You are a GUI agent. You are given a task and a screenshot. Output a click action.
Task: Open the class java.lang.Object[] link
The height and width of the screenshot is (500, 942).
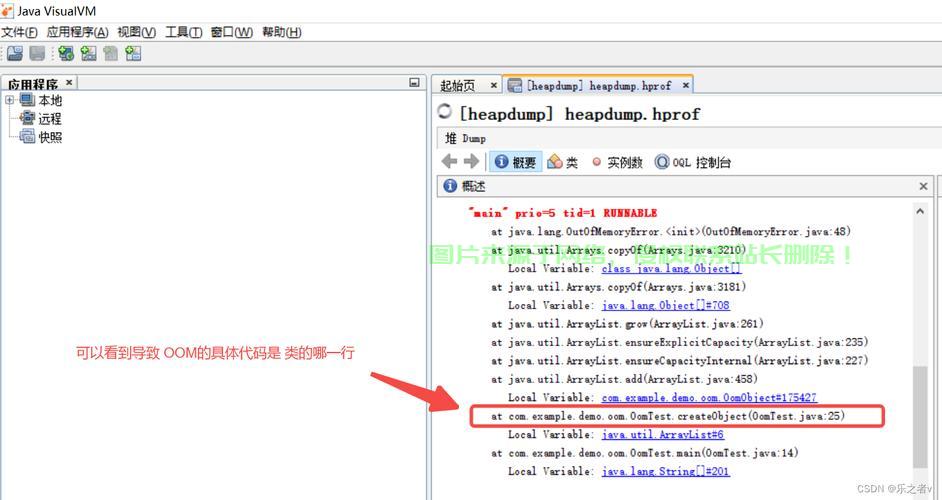point(672,268)
